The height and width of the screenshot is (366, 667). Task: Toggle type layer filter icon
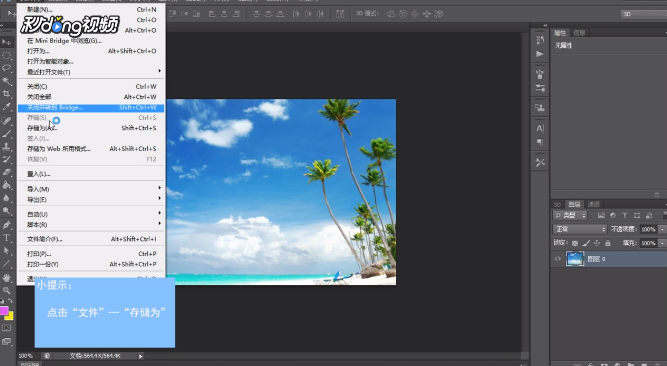pyautogui.click(x=624, y=215)
